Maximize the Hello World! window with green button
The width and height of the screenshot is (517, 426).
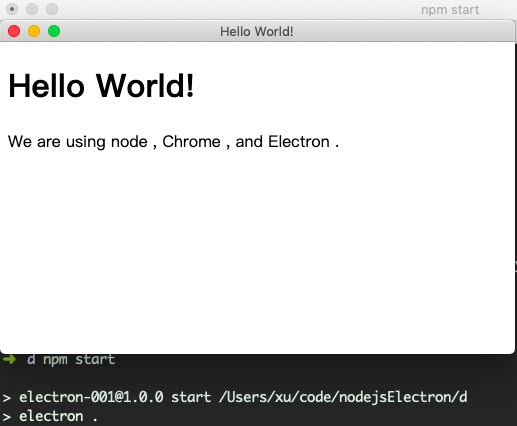(54, 31)
